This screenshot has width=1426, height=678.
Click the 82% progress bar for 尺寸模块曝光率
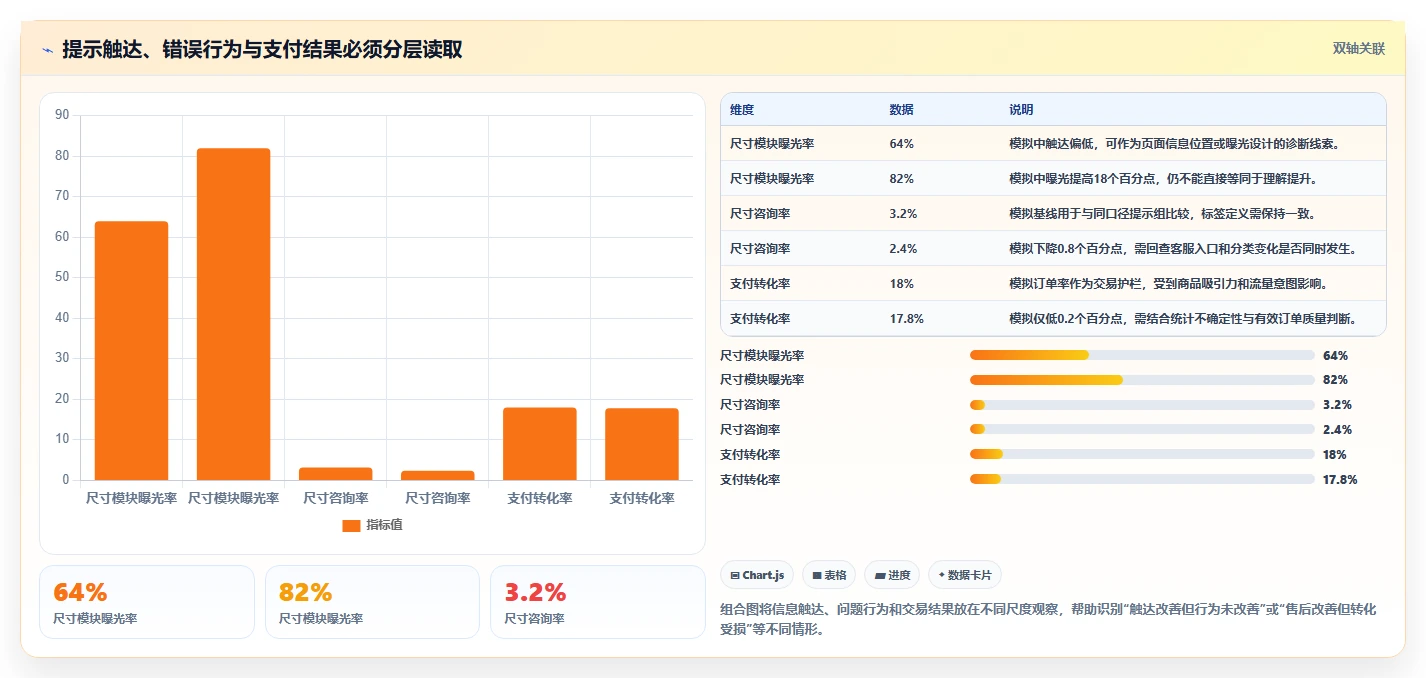pyautogui.click(x=1142, y=380)
